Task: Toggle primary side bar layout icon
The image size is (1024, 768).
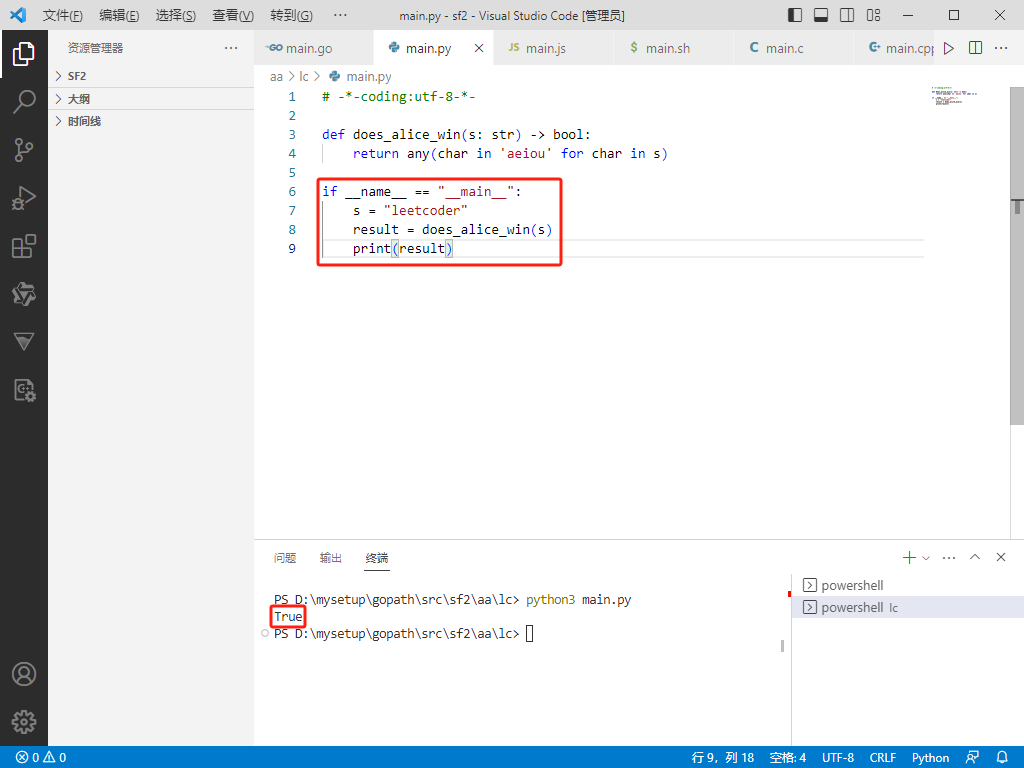Action: [x=795, y=15]
